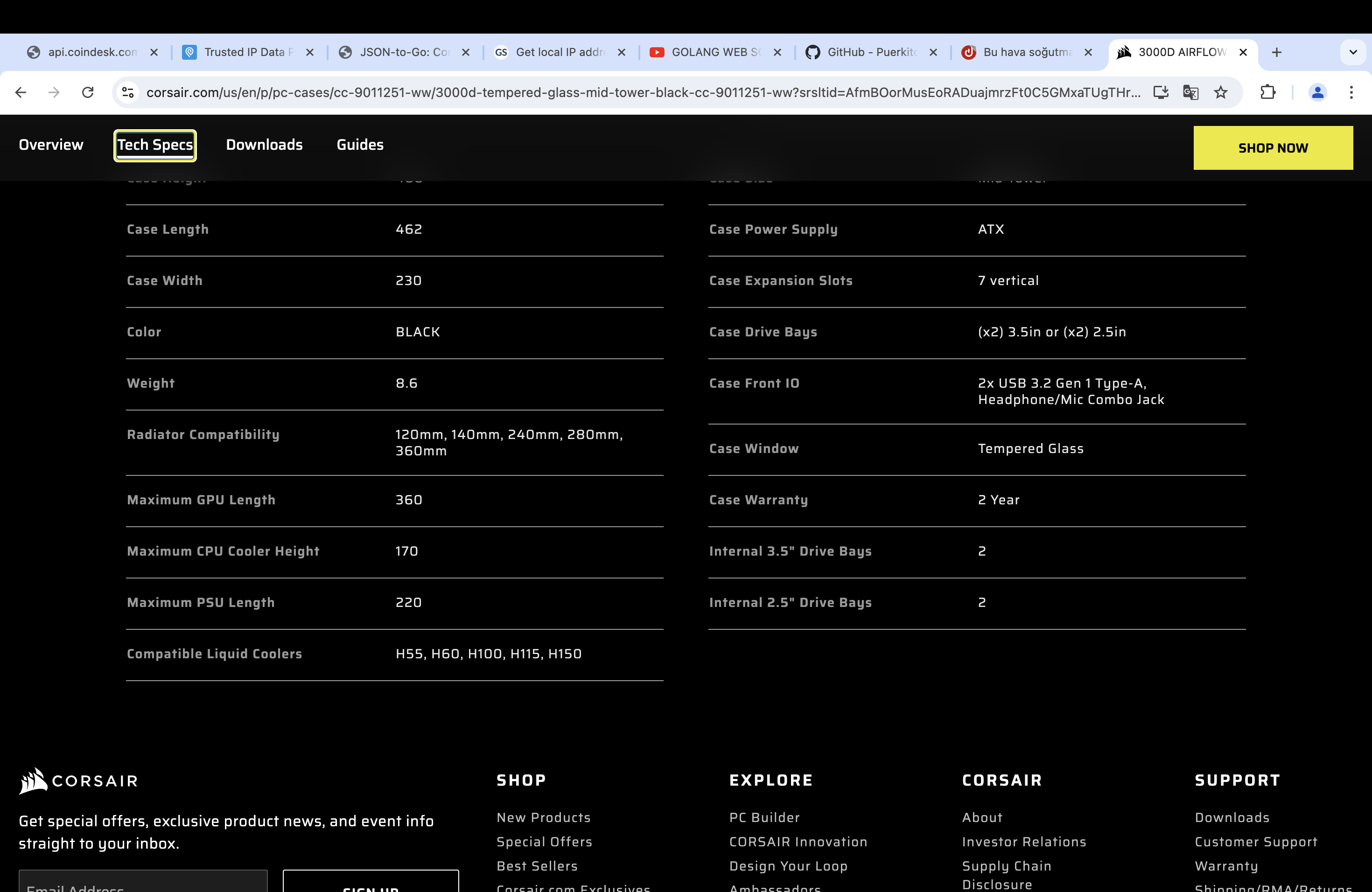This screenshot has height=892, width=1372.
Task: Click the 'Case Warranty' label
Action: point(758,500)
